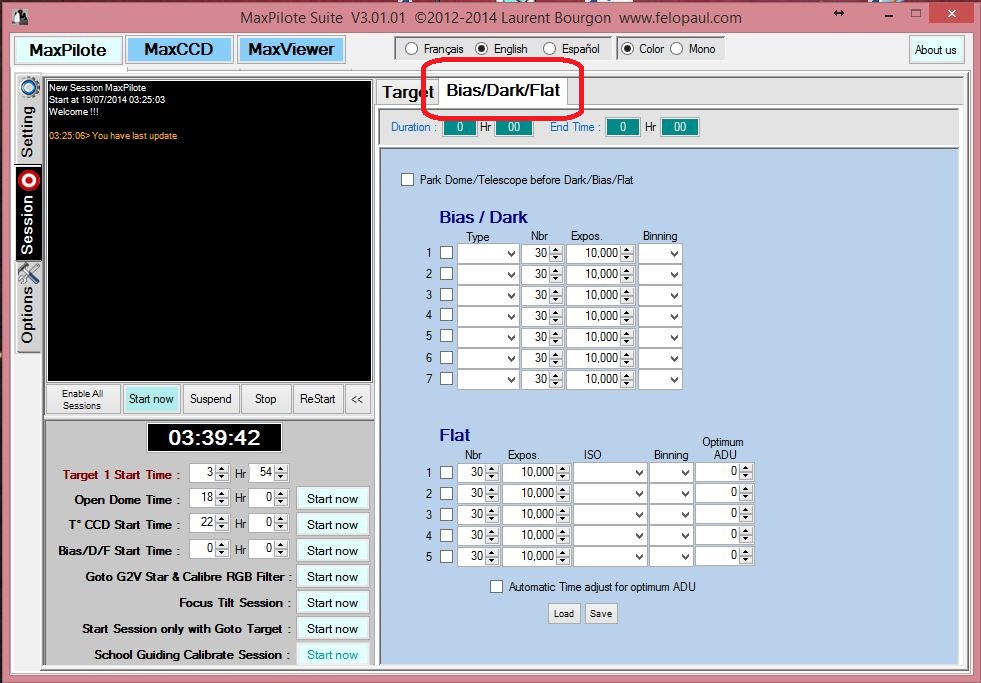Start now for School Guiding Calibrate Session

coord(332,655)
